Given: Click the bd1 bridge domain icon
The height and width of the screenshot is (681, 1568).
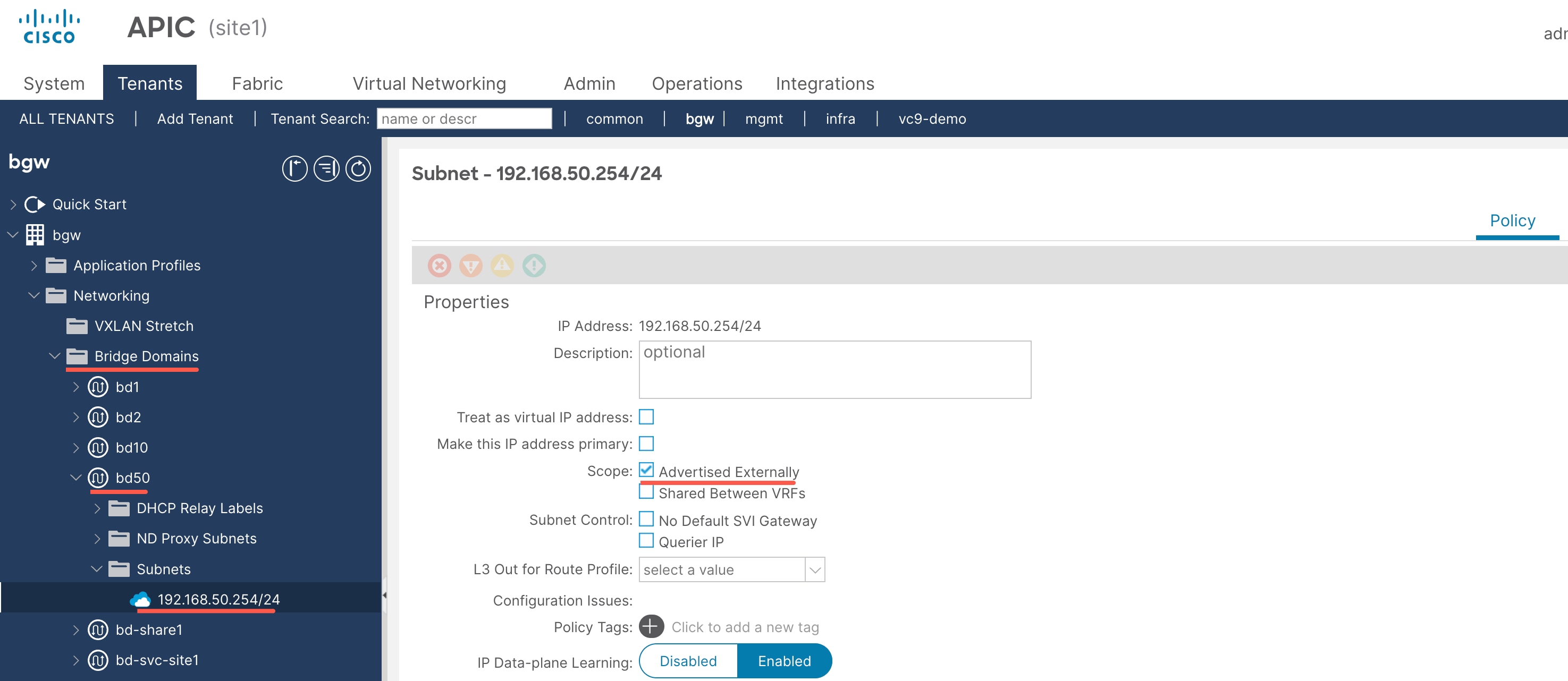Looking at the screenshot, I should (x=98, y=387).
